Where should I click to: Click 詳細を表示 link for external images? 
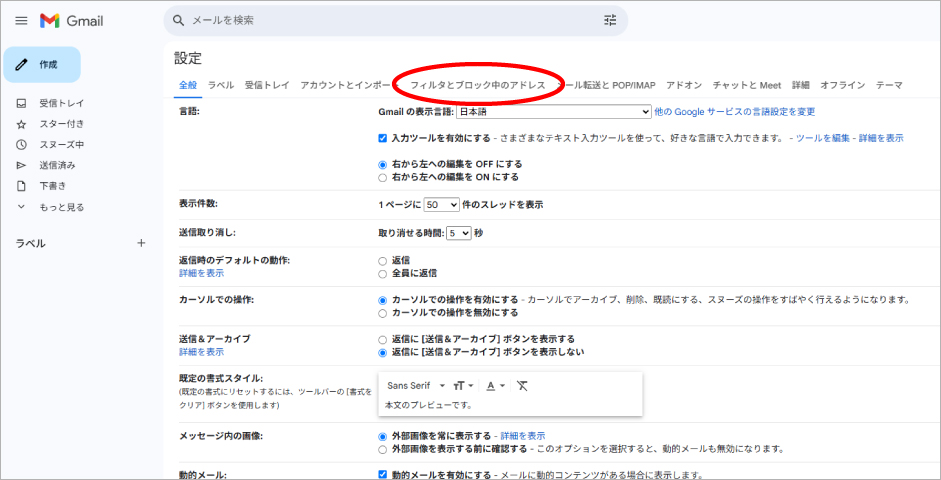523,436
